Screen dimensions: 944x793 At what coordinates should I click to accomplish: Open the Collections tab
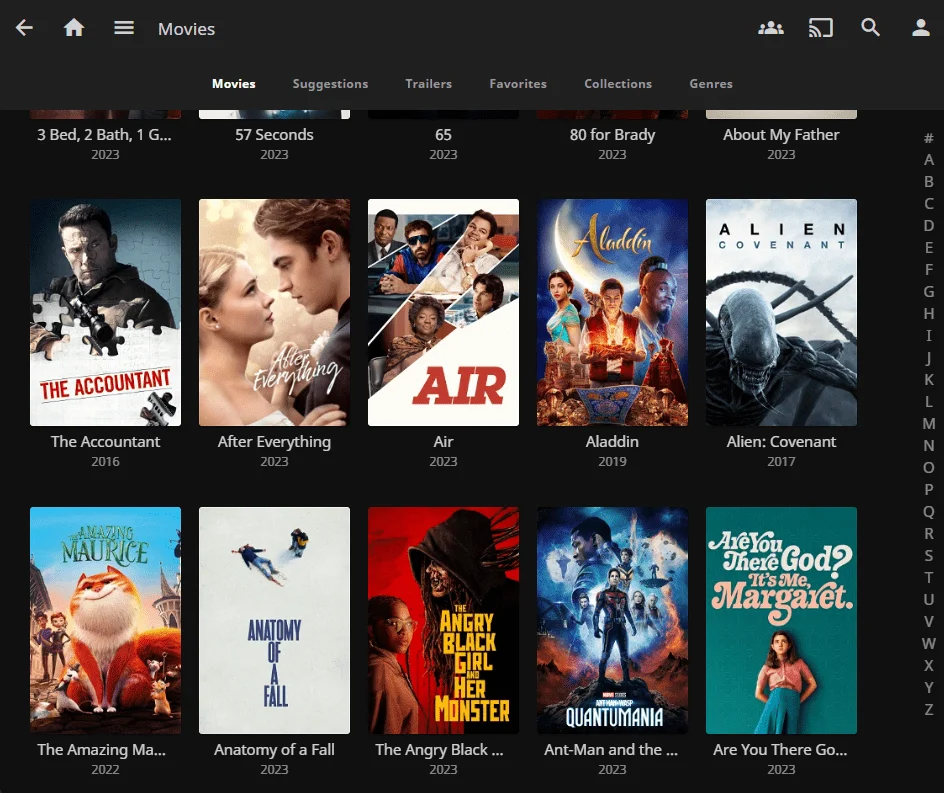618,84
